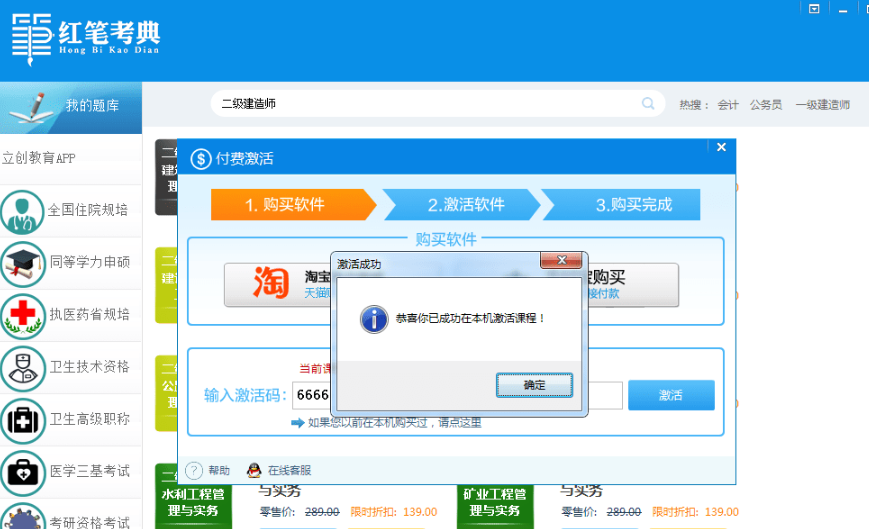Select hot search 会计
869x529 pixels.
728,105
